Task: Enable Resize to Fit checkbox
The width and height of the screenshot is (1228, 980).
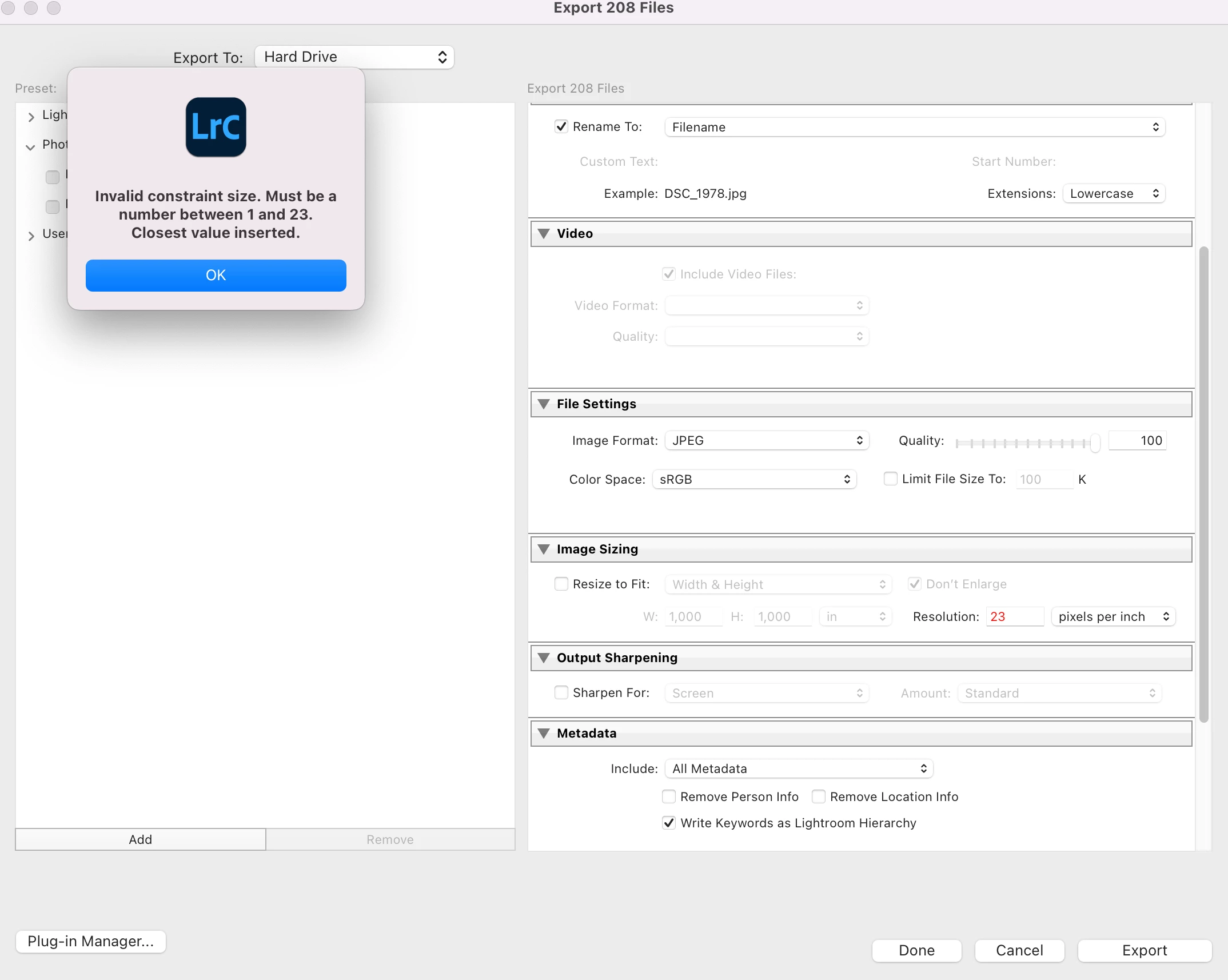Action: (x=561, y=584)
